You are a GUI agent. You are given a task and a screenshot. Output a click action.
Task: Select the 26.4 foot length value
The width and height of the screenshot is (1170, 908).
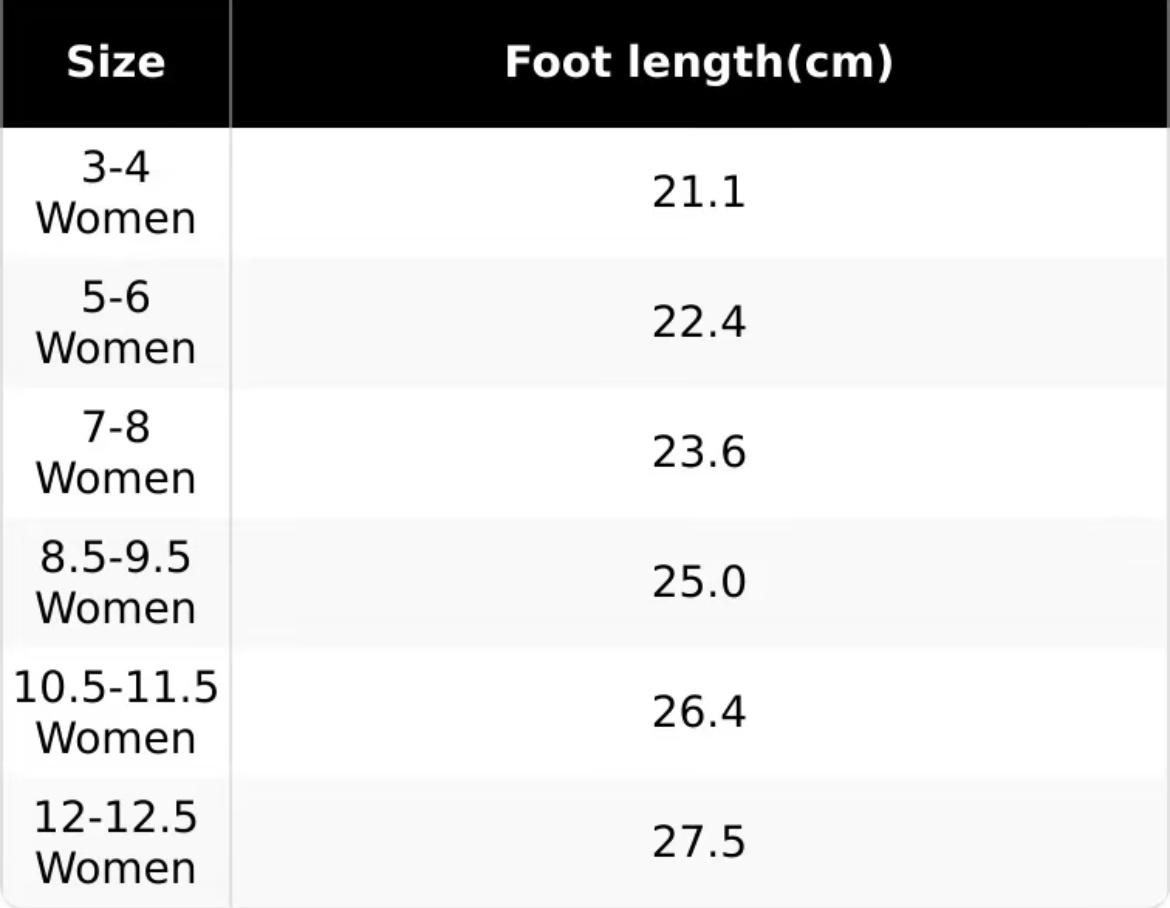[x=698, y=712]
